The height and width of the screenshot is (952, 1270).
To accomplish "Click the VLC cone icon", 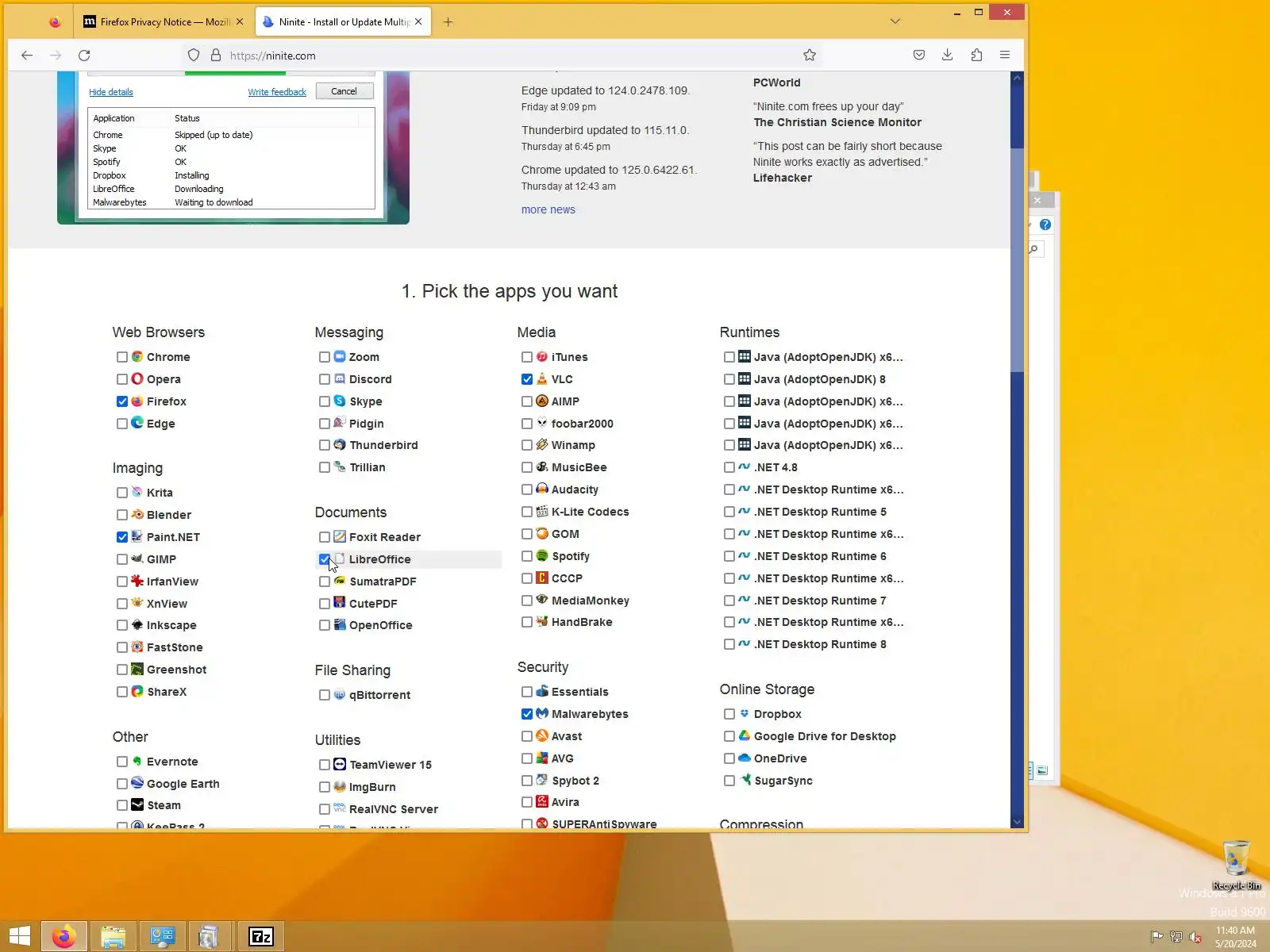I will pyautogui.click(x=542, y=379).
